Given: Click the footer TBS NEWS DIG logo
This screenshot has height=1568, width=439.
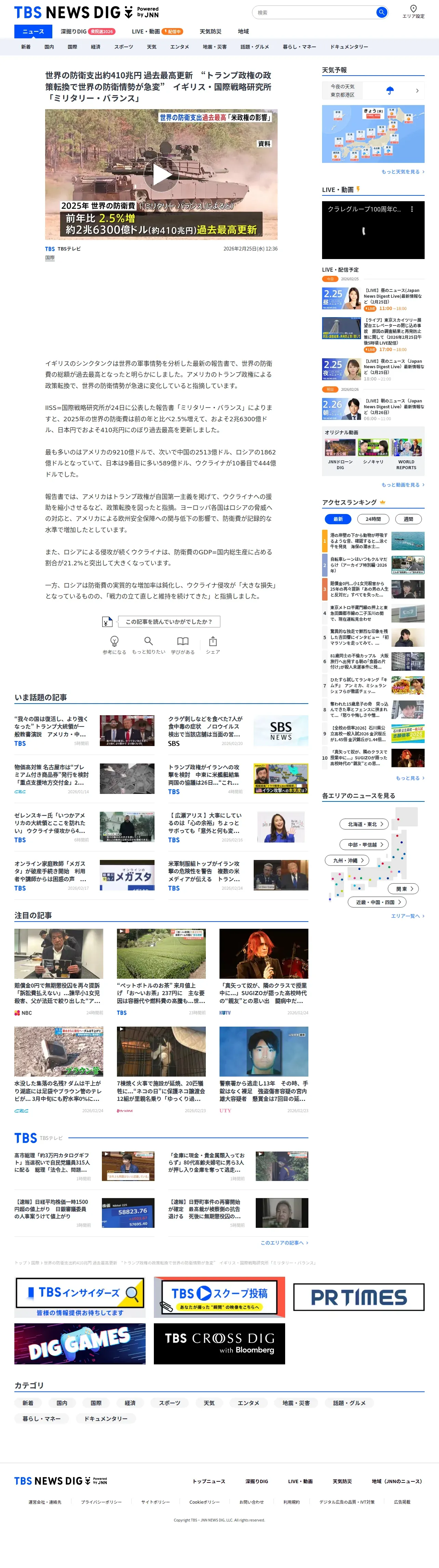Looking at the screenshot, I should click(x=61, y=1481).
